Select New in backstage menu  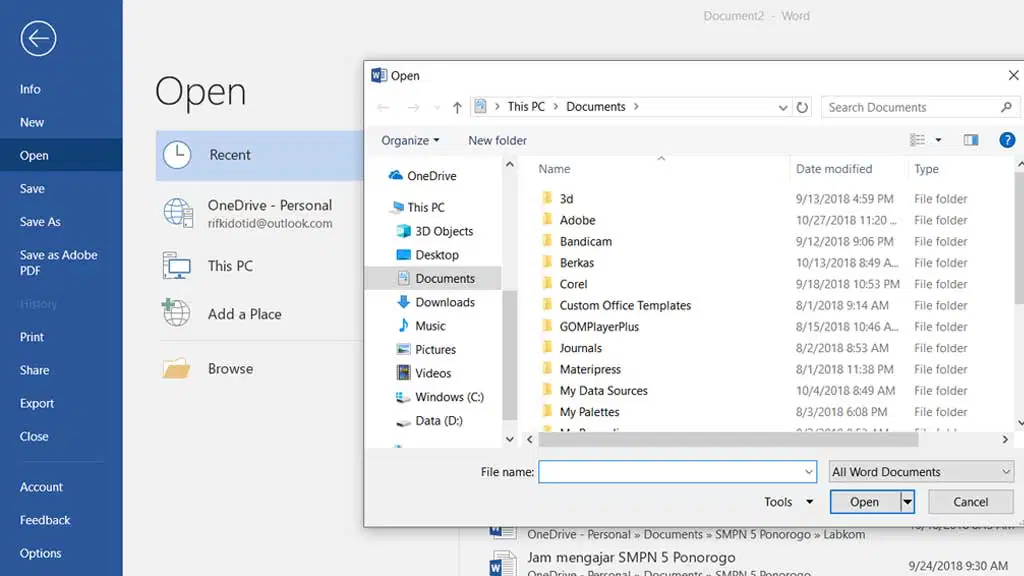point(32,122)
